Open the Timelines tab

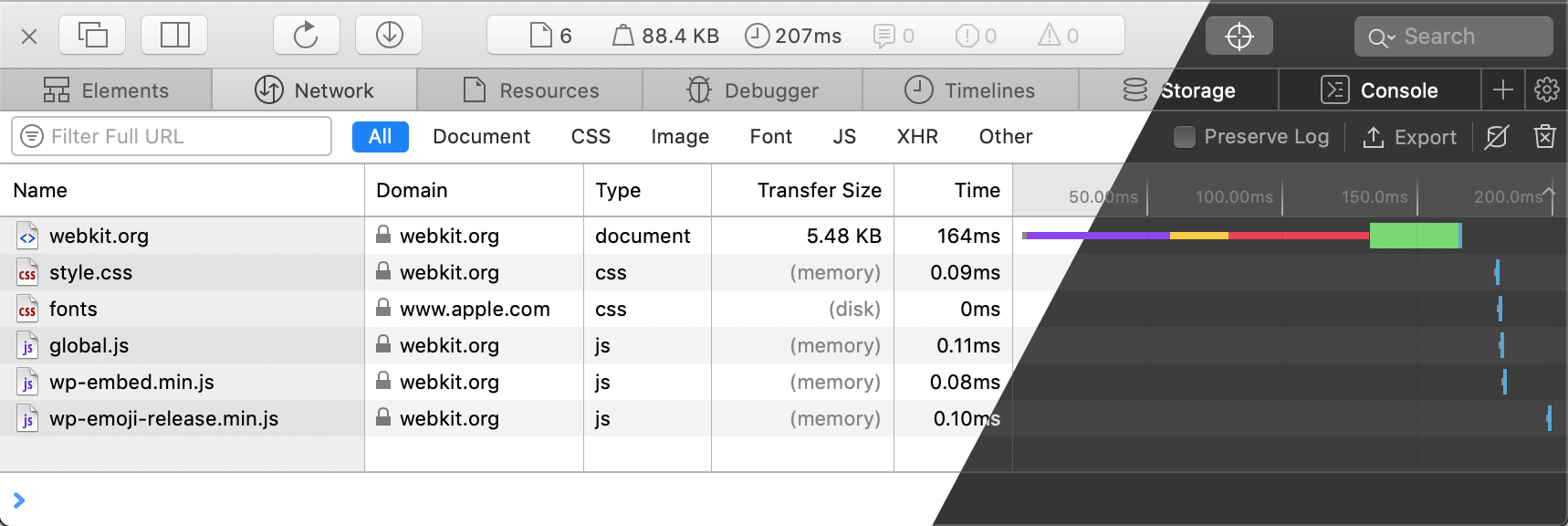[969, 90]
